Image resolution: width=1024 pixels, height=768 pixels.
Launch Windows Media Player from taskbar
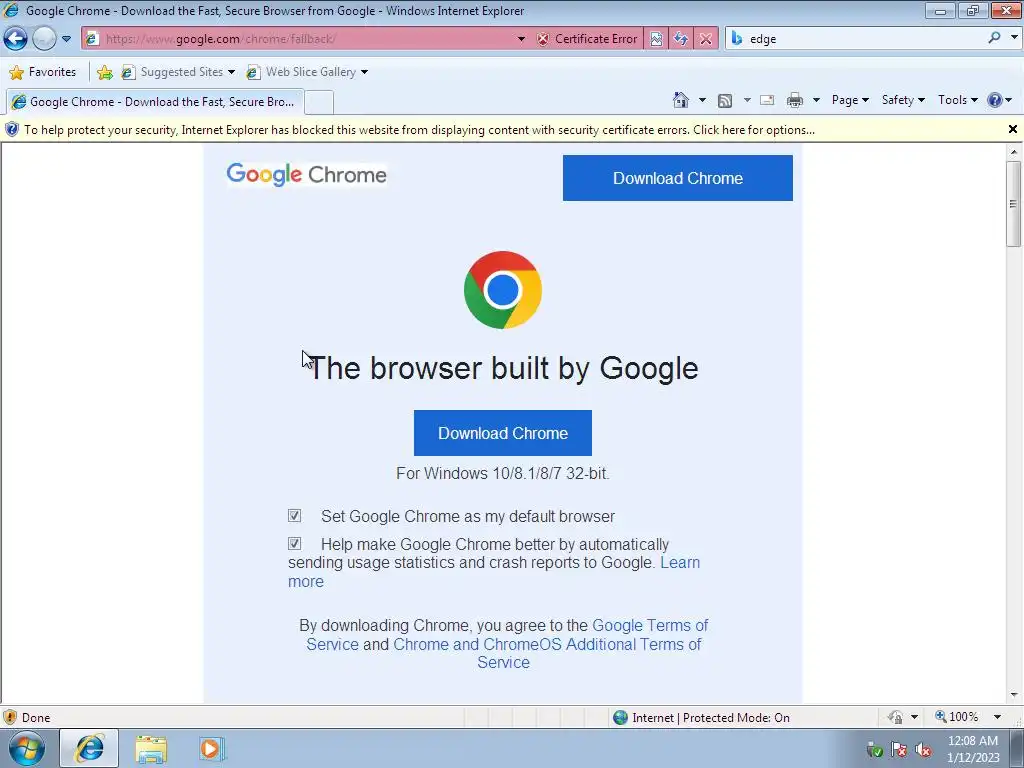(x=212, y=748)
